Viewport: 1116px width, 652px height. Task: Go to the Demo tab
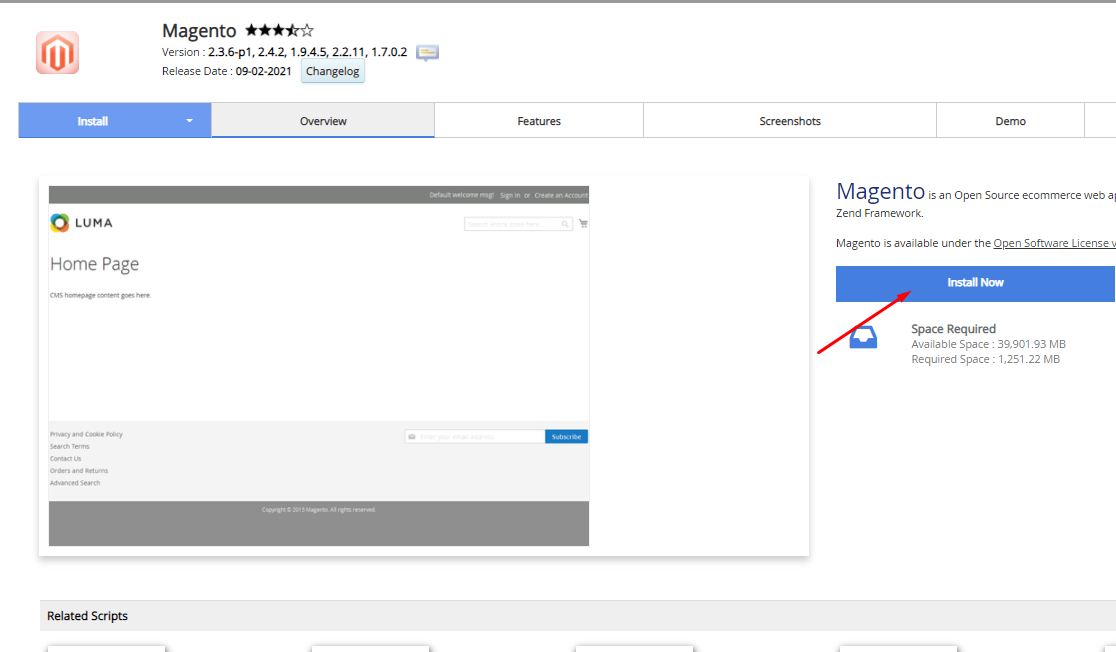pos(1011,121)
